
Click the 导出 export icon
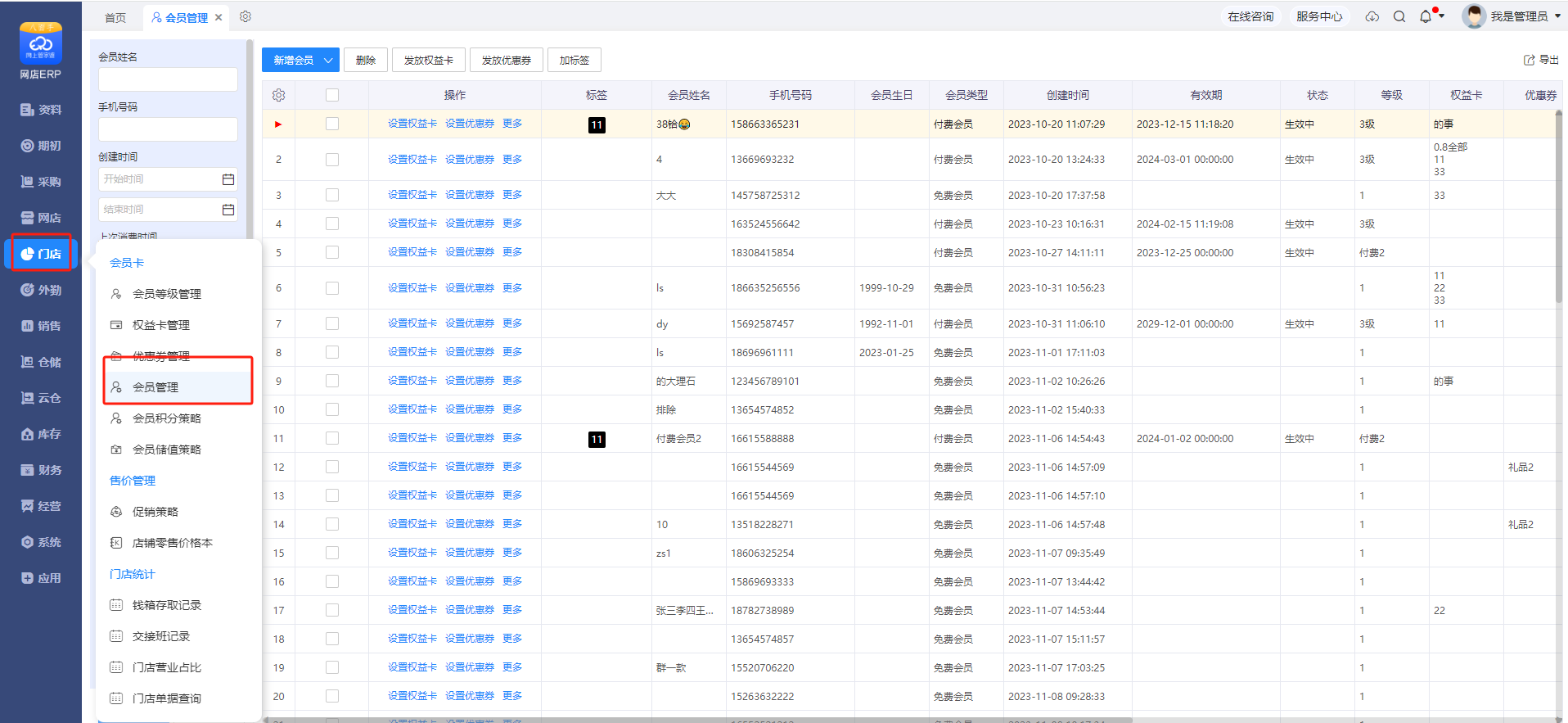[x=1529, y=60]
